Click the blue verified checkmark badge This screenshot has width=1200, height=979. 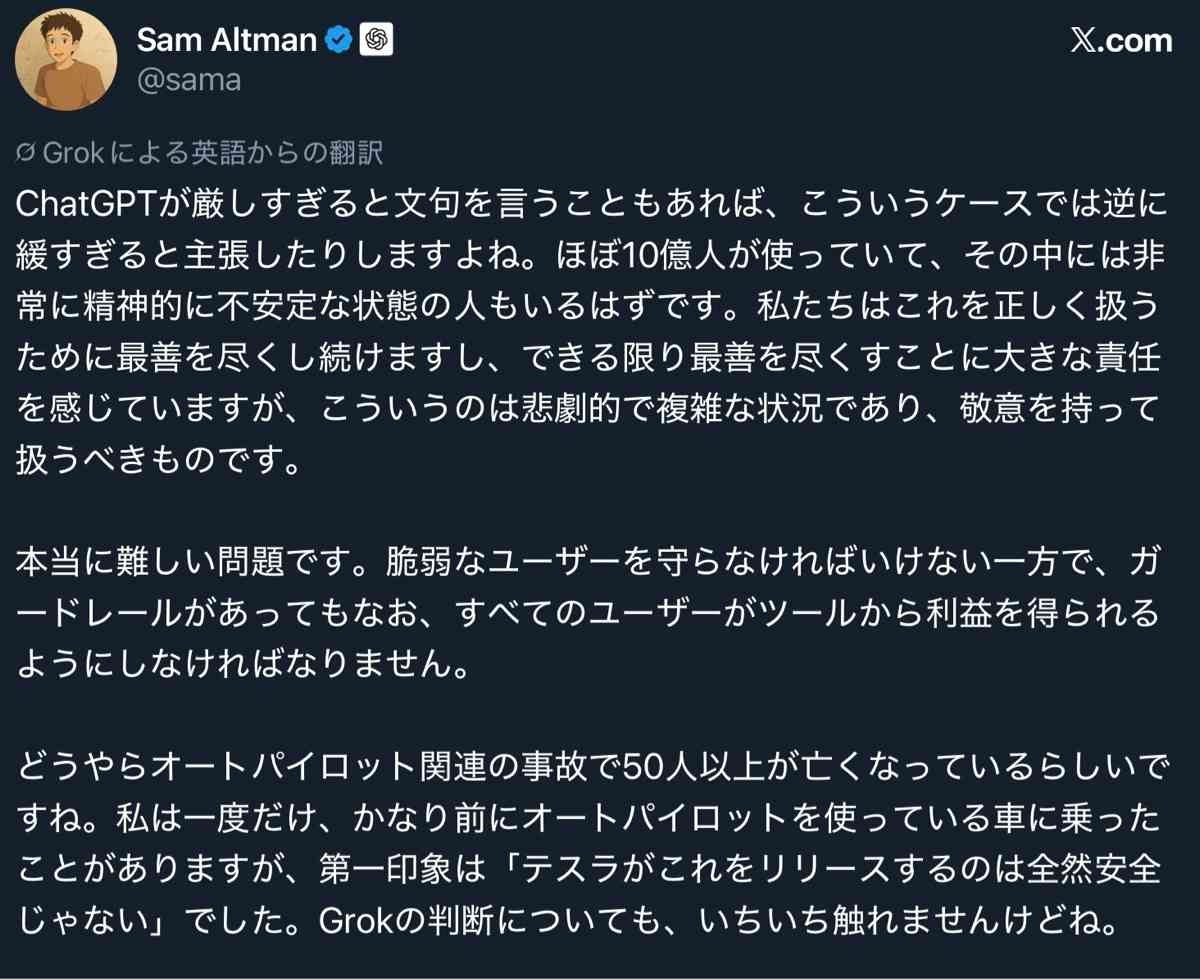pyautogui.click(x=340, y=40)
